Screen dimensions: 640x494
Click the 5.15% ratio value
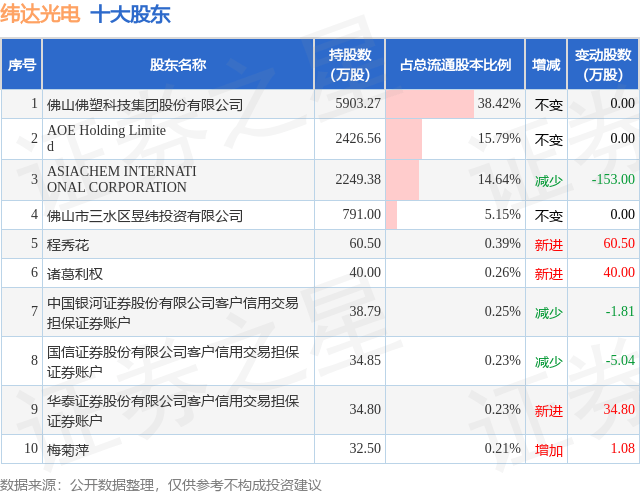click(x=502, y=214)
